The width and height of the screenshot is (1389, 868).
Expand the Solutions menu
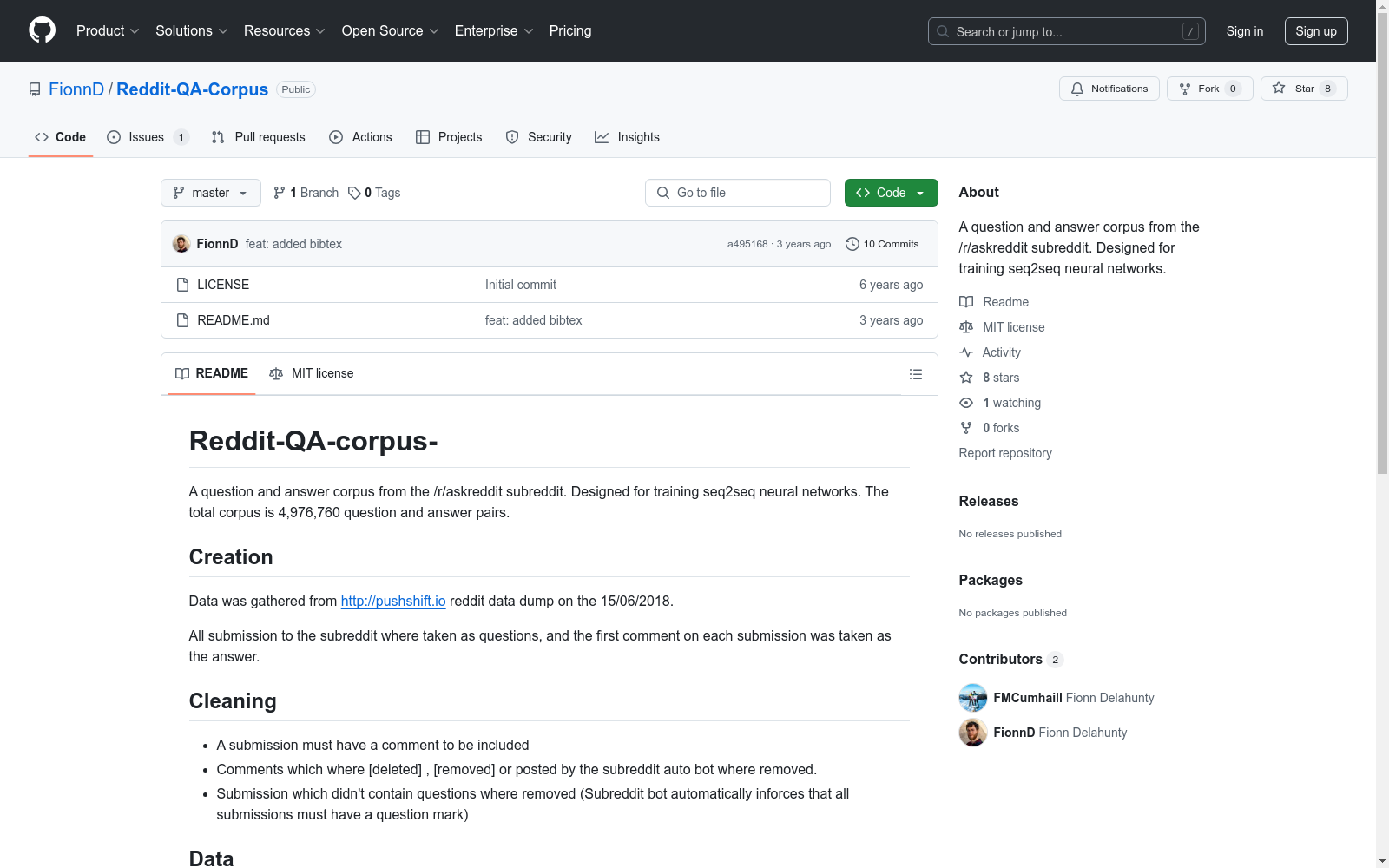[192, 31]
